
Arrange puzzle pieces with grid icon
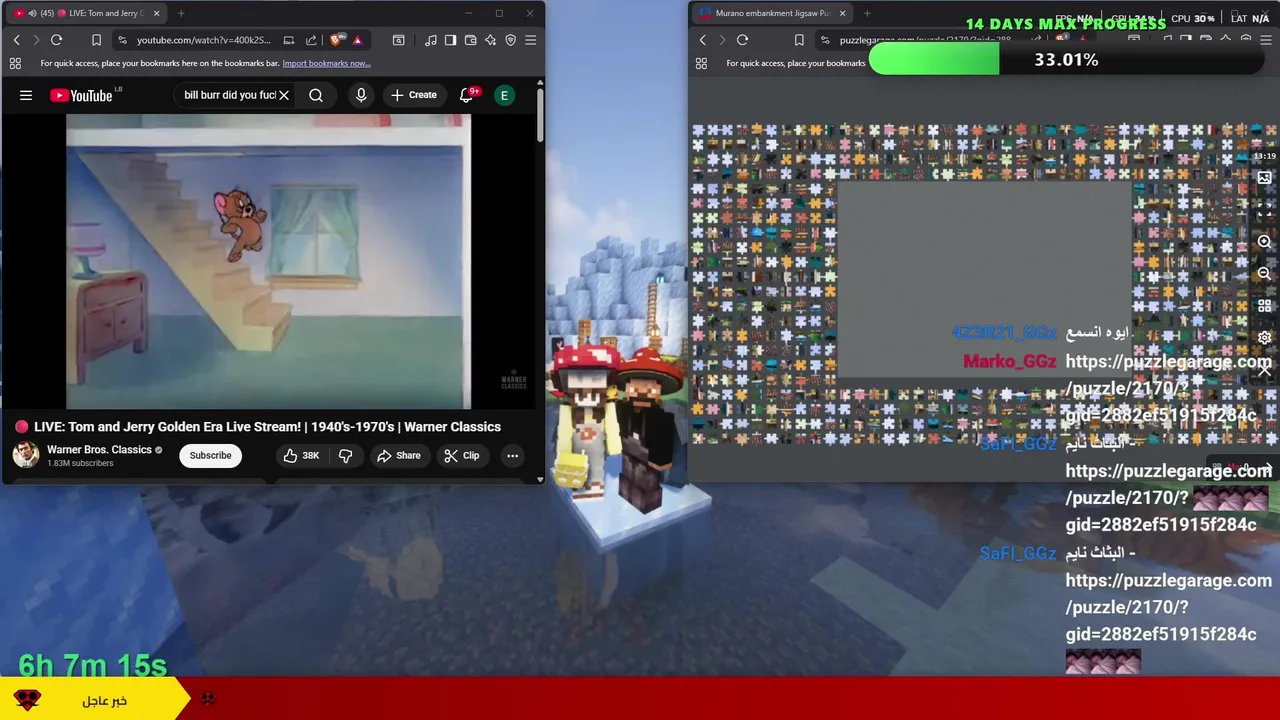coord(1264,306)
